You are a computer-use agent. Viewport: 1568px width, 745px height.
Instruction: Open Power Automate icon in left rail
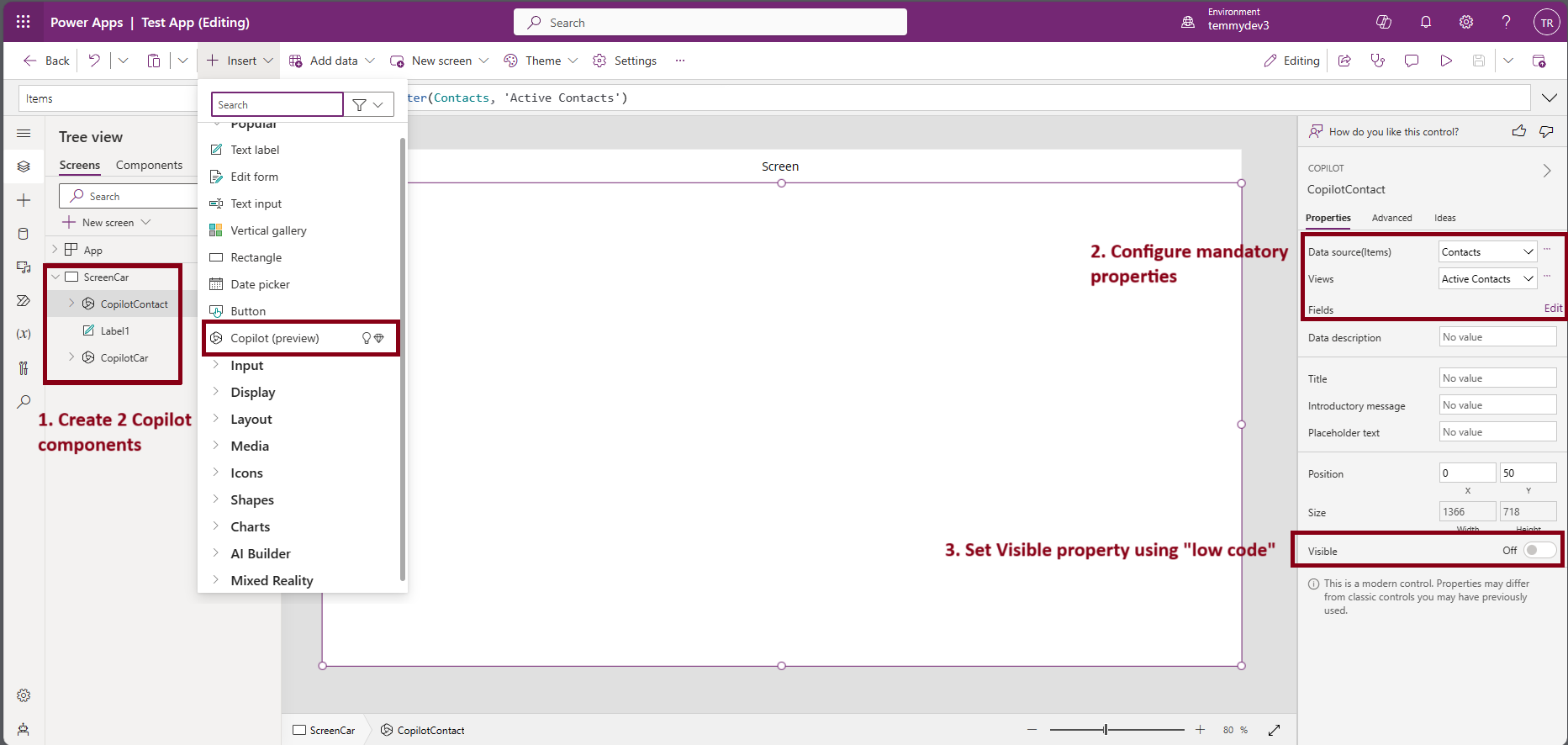24,301
